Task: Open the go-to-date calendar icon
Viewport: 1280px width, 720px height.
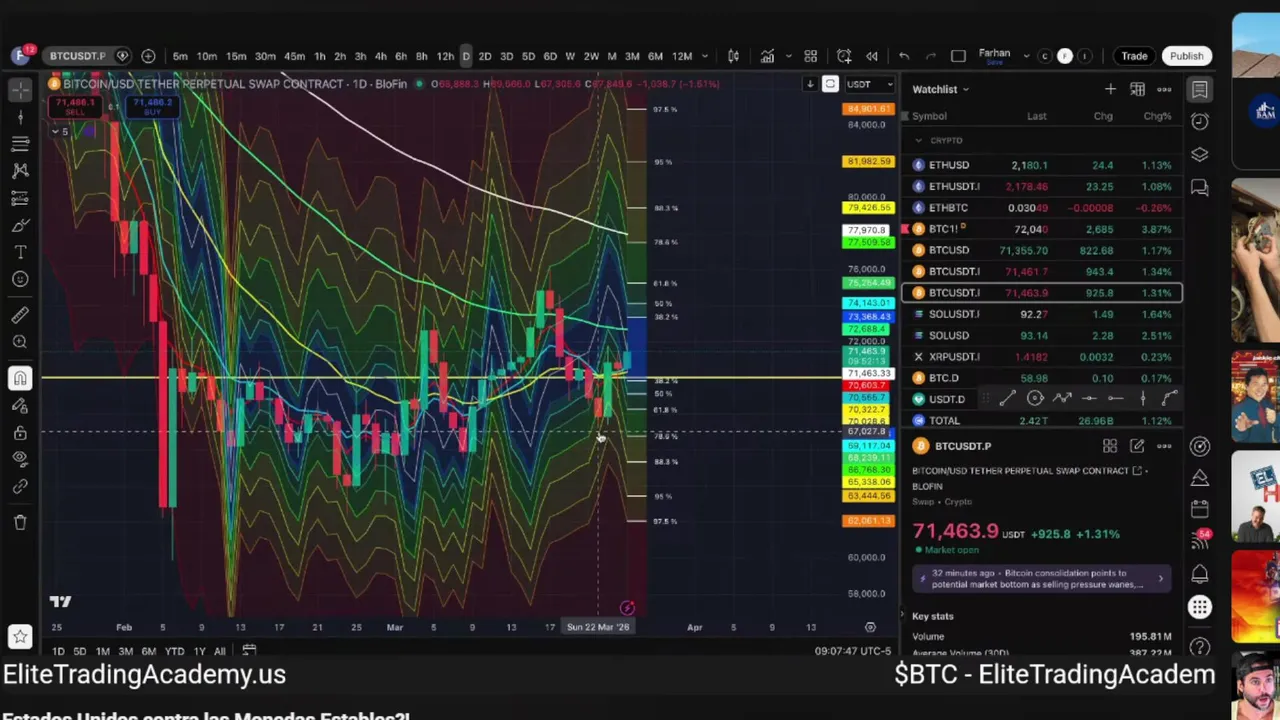Action: click(249, 651)
